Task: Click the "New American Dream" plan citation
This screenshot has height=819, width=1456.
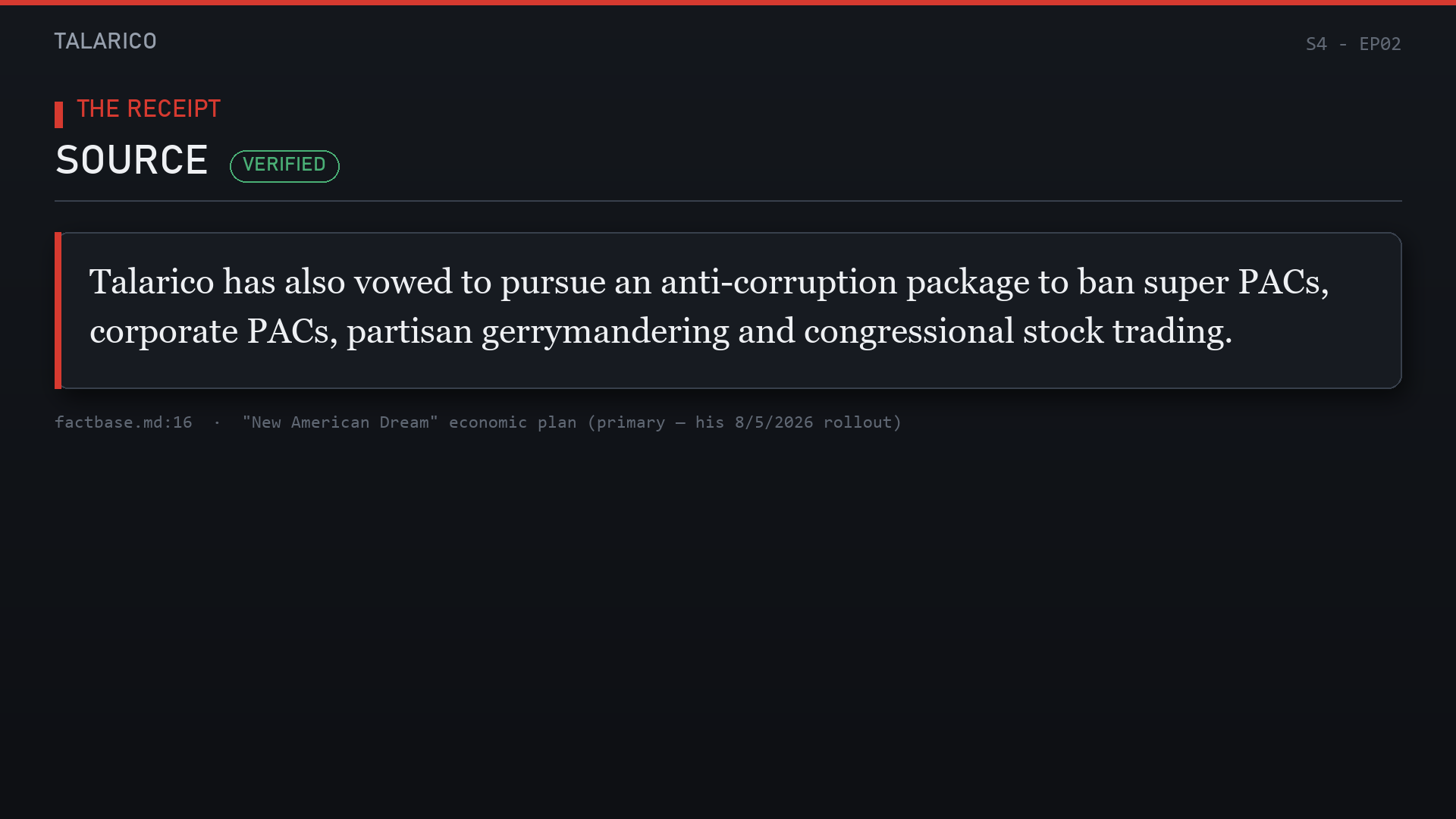Action: [572, 422]
